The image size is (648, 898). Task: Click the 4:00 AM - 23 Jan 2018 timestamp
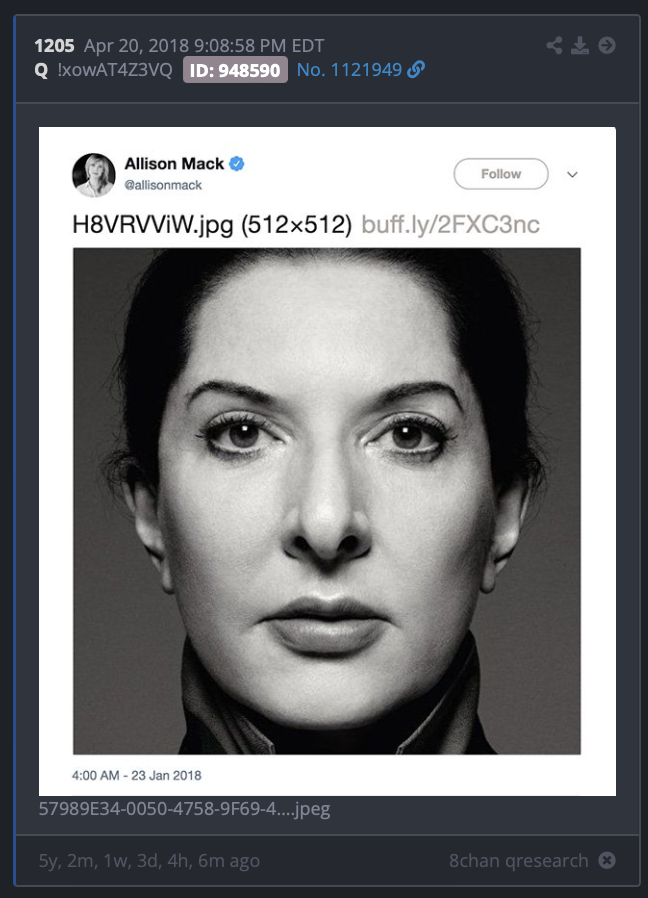(136, 775)
